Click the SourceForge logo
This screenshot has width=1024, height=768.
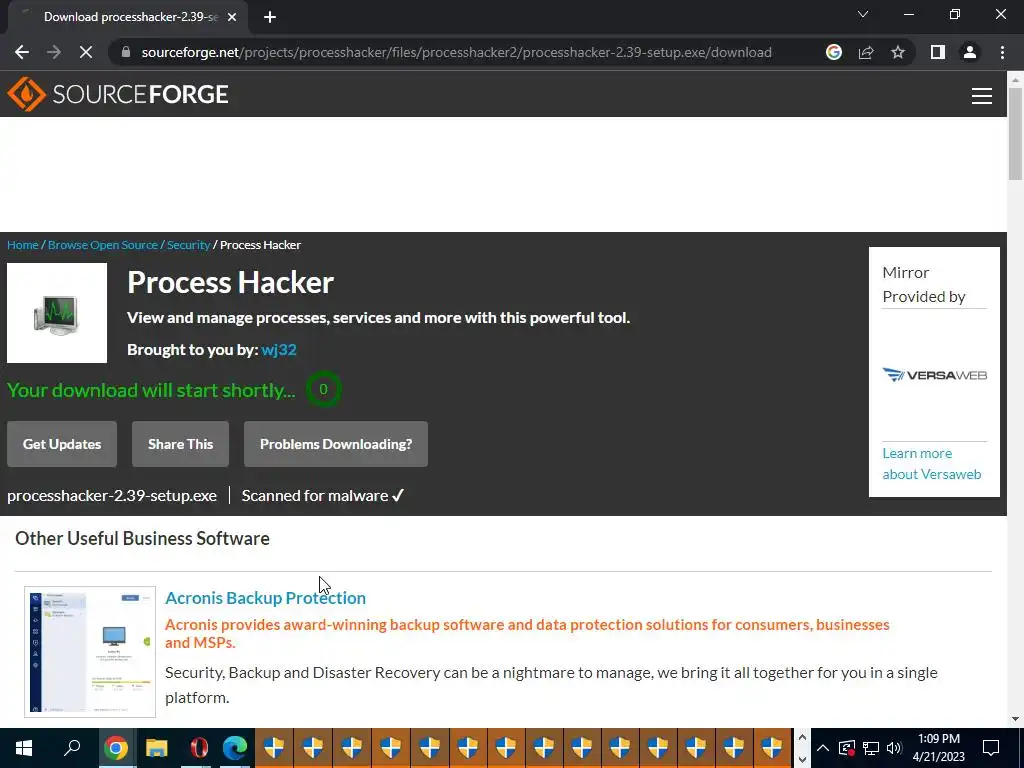(x=118, y=94)
